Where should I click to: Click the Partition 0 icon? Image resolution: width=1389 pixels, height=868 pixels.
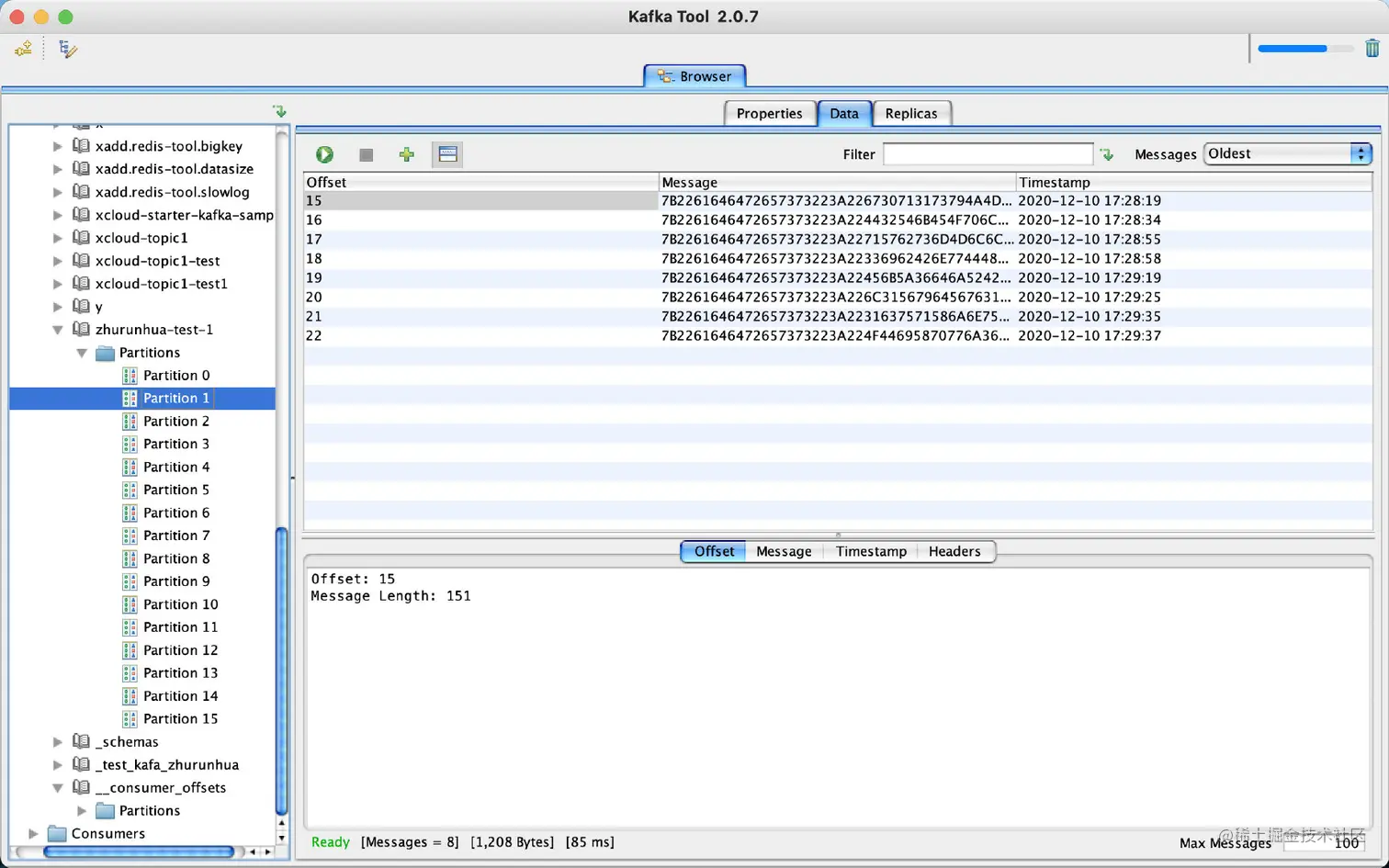tap(130, 376)
